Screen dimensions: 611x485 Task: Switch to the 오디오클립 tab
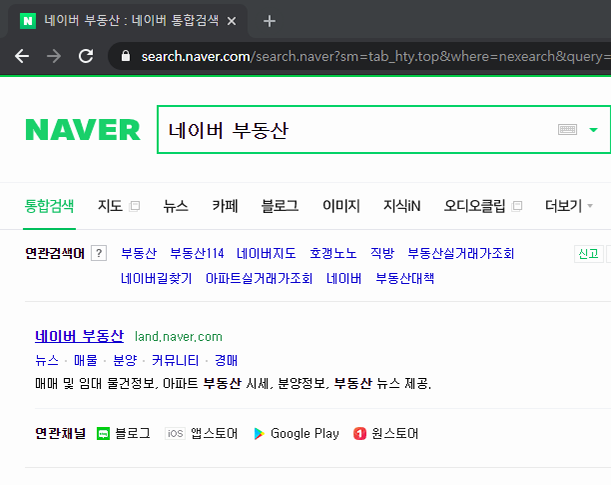tap(474, 206)
